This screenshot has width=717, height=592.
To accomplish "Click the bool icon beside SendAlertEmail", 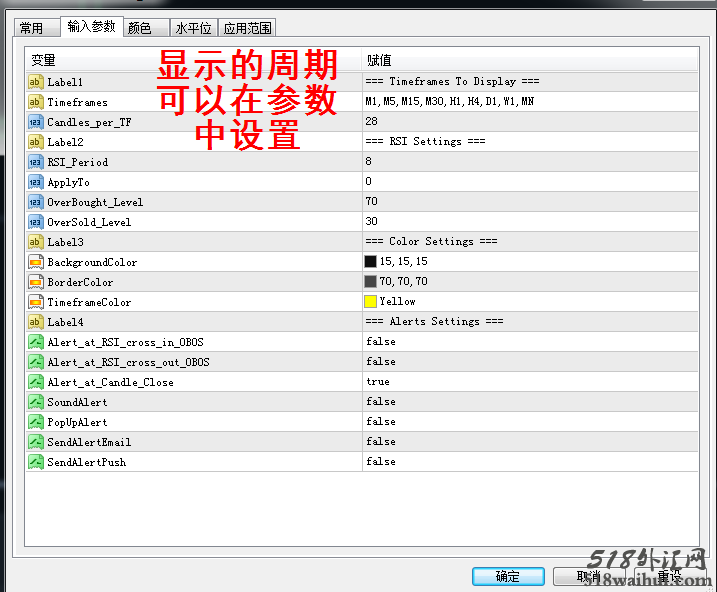I will click(36, 442).
